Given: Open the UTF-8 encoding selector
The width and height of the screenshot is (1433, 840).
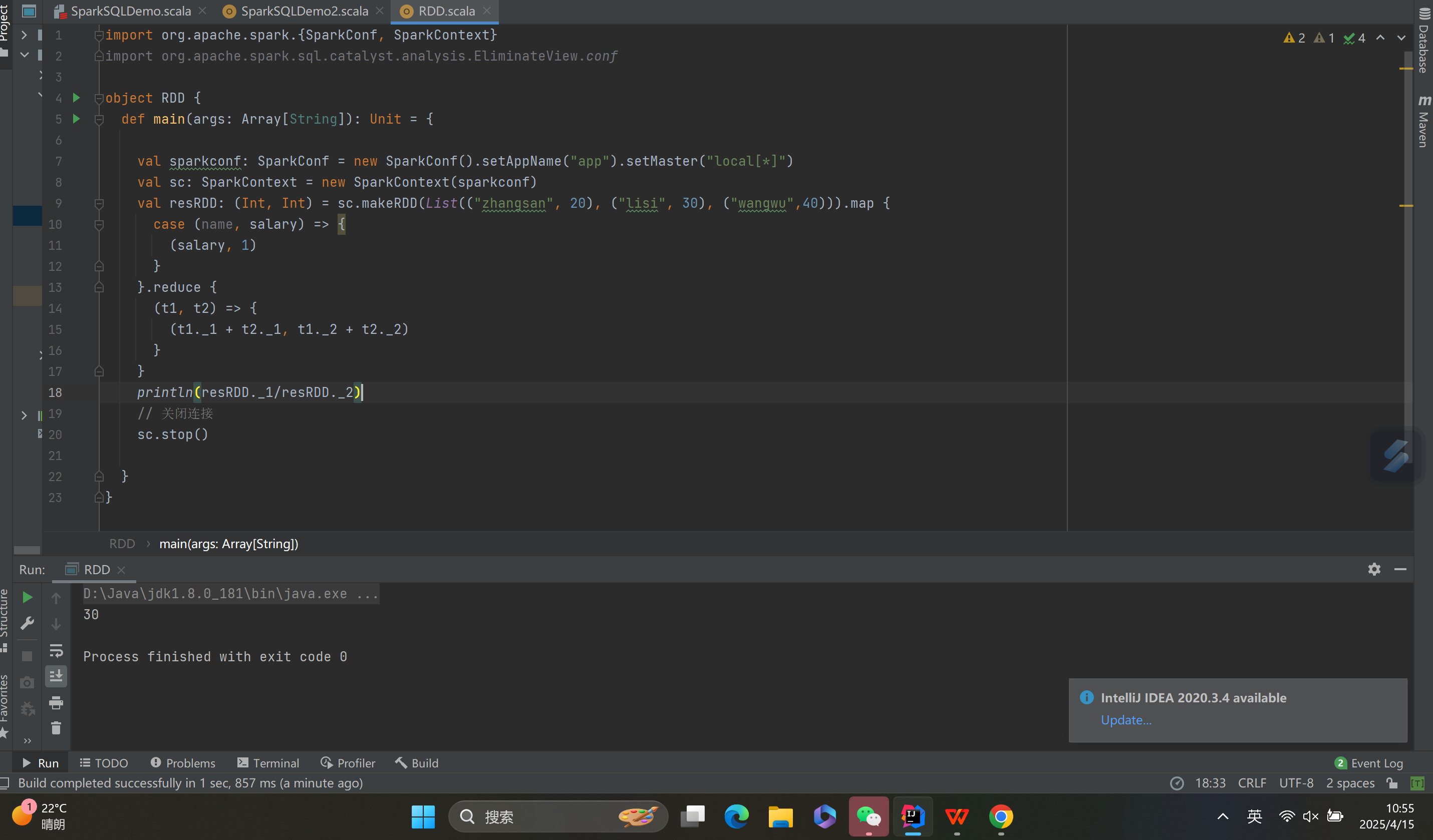Looking at the screenshot, I should (1296, 783).
